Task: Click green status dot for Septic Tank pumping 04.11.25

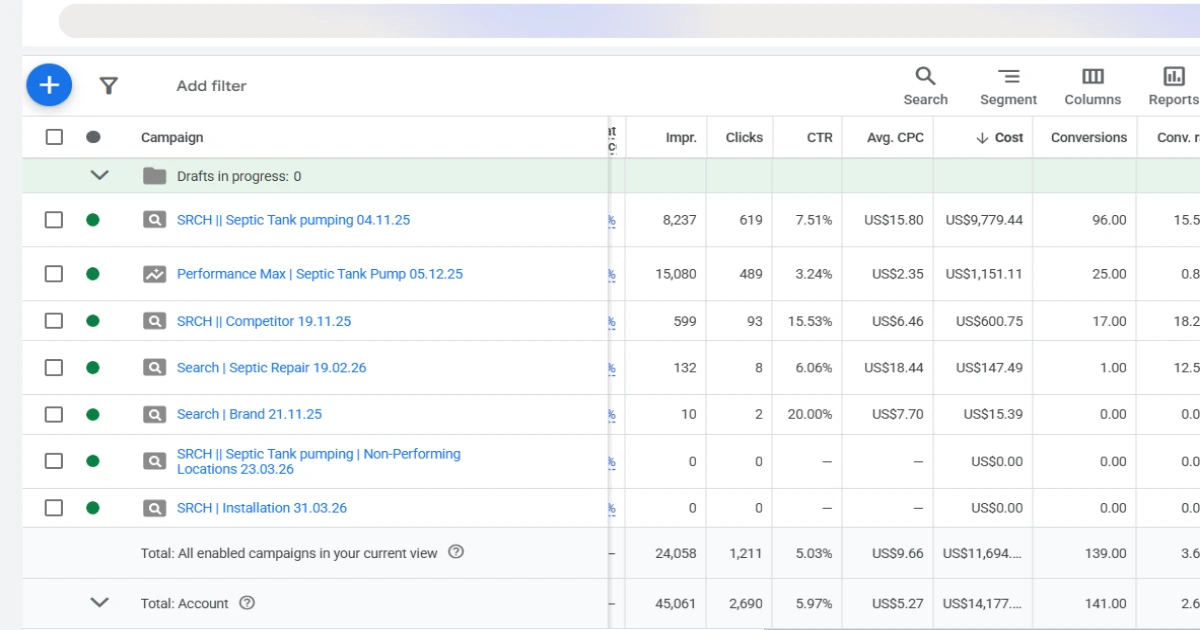Action: (x=93, y=220)
